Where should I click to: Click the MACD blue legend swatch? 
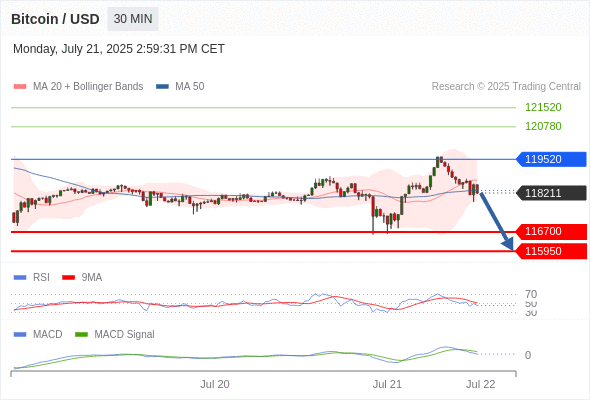pyautogui.click(x=20, y=335)
